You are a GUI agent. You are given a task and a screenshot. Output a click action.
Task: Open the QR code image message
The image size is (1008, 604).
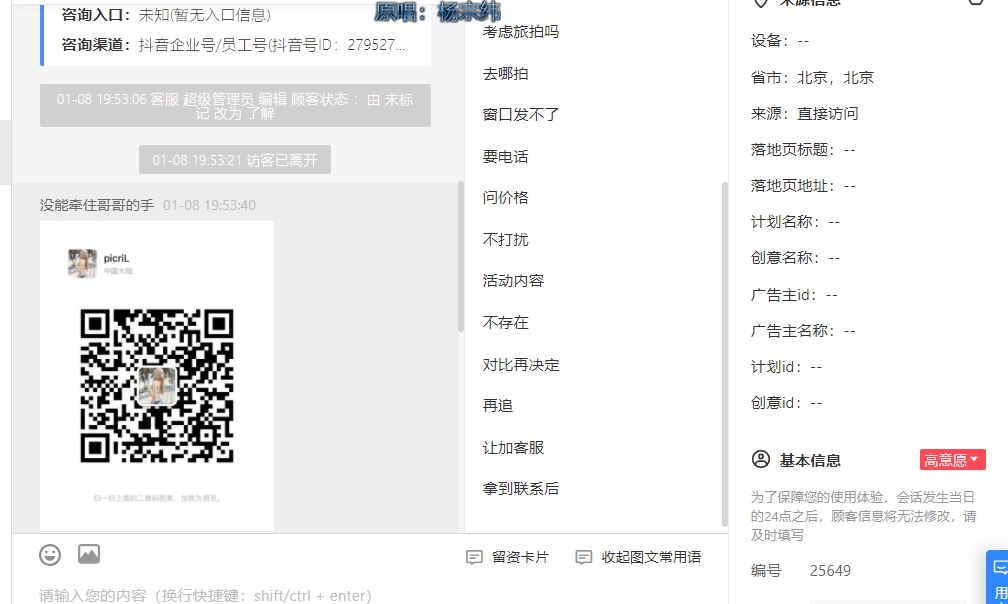[x=157, y=376]
